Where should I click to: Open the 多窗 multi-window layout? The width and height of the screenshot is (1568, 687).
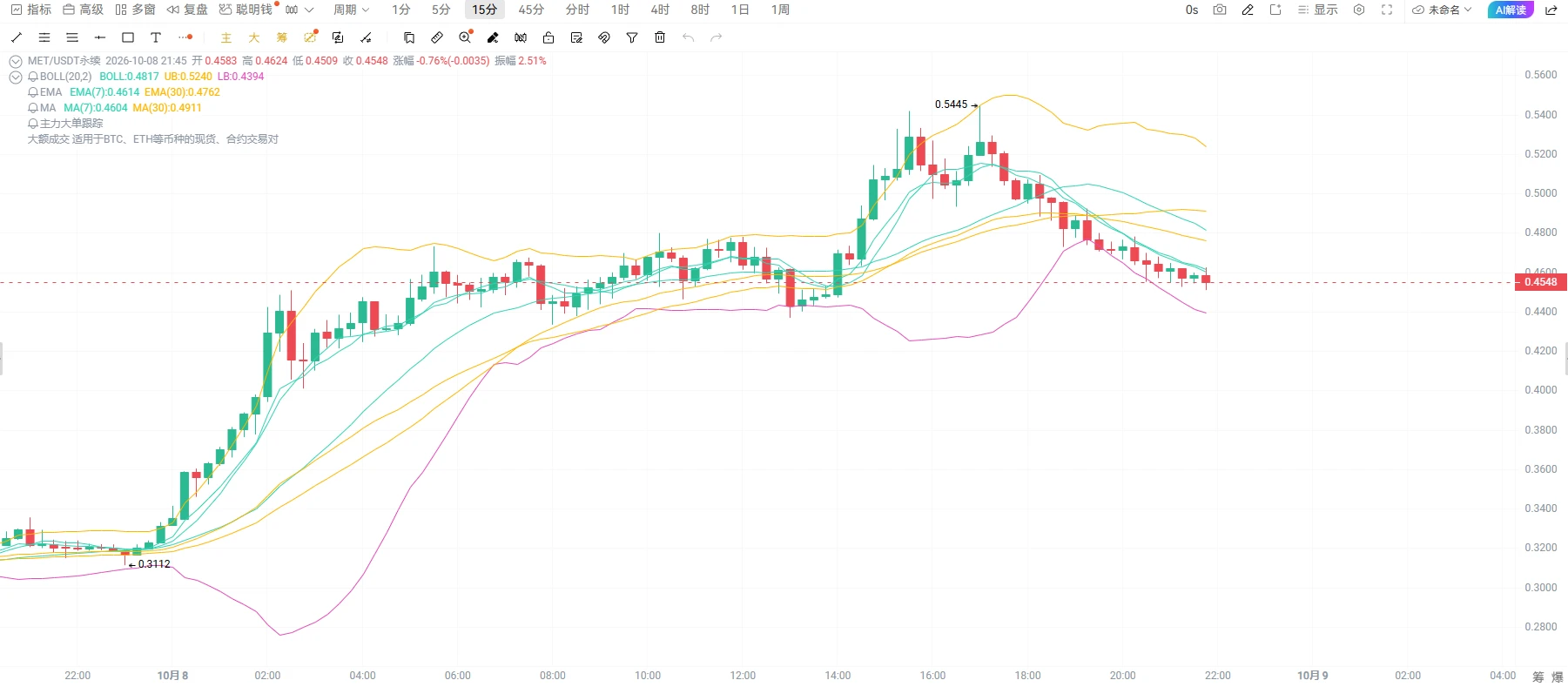coord(135,10)
